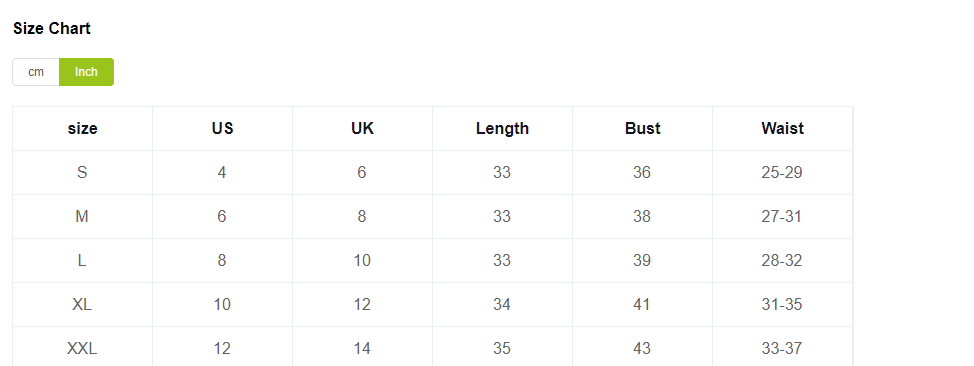Click the US column header
Screen dimensions: 974x366
click(222, 129)
